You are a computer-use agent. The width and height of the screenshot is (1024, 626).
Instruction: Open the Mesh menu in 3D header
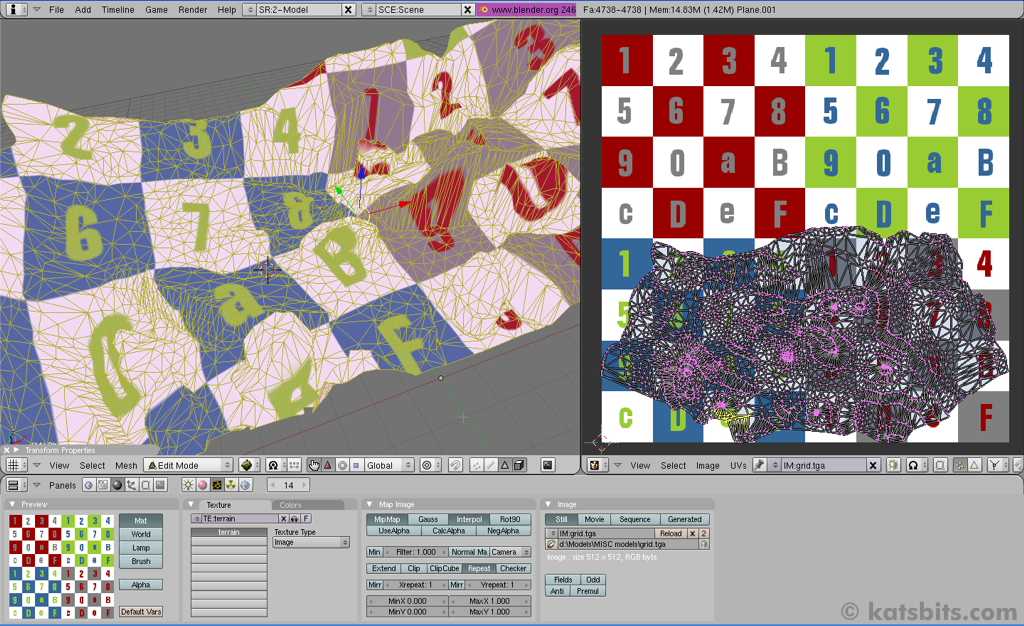click(126, 465)
